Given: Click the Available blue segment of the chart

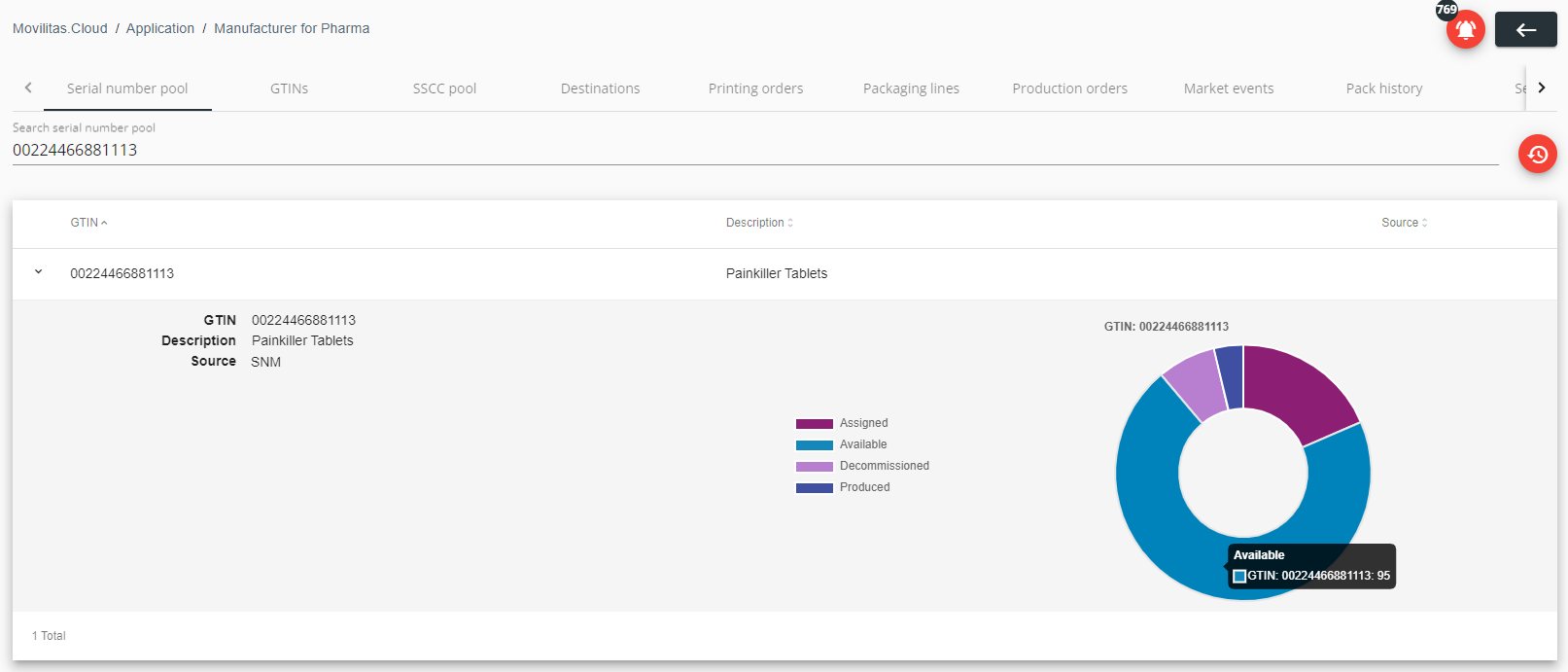Looking at the screenshot, I should (1157, 515).
